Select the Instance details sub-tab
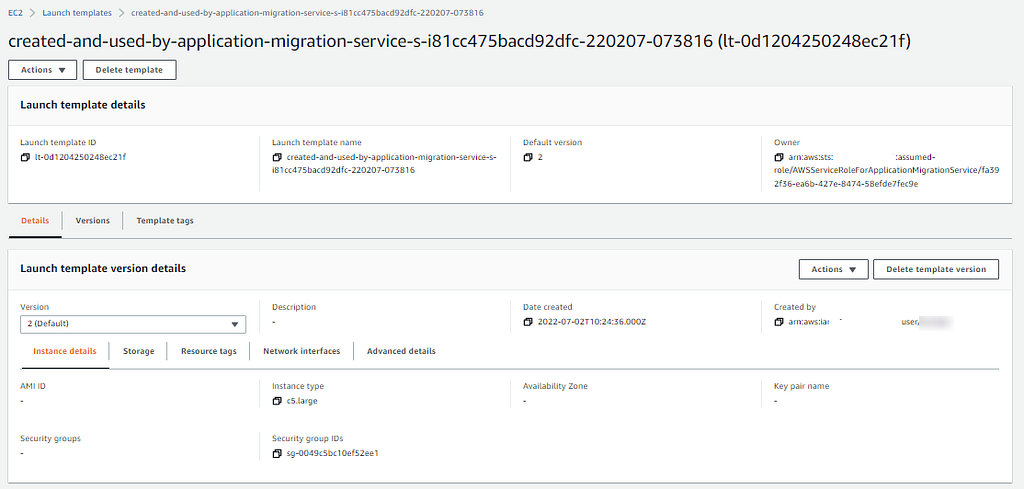The width and height of the screenshot is (1024, 489). pos(65,351)
